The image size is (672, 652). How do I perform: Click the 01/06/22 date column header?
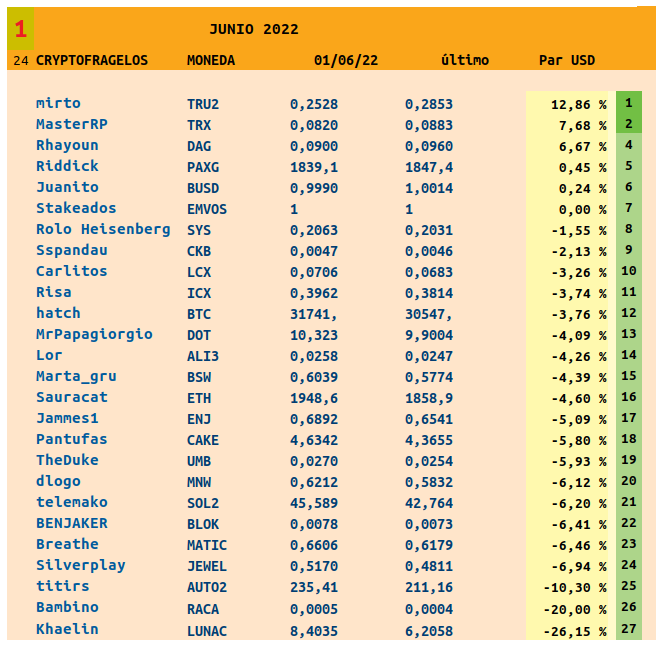346,60
